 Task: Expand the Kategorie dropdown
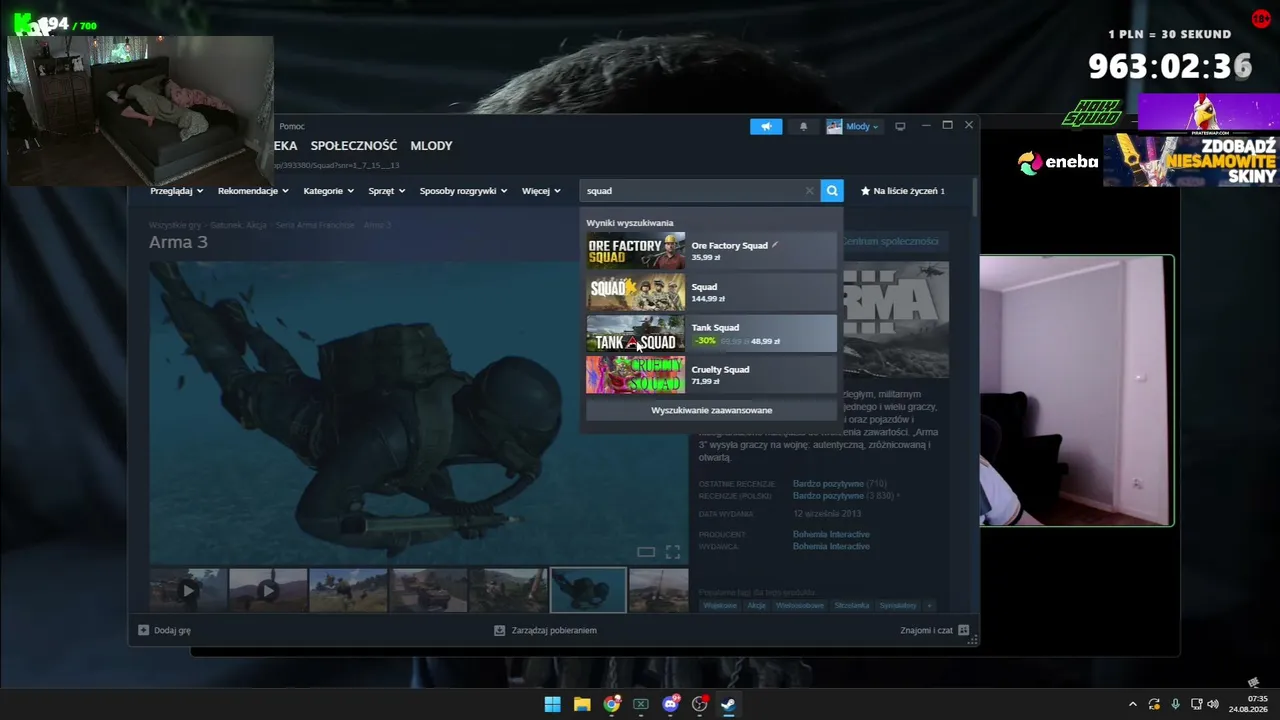(329, 191)
